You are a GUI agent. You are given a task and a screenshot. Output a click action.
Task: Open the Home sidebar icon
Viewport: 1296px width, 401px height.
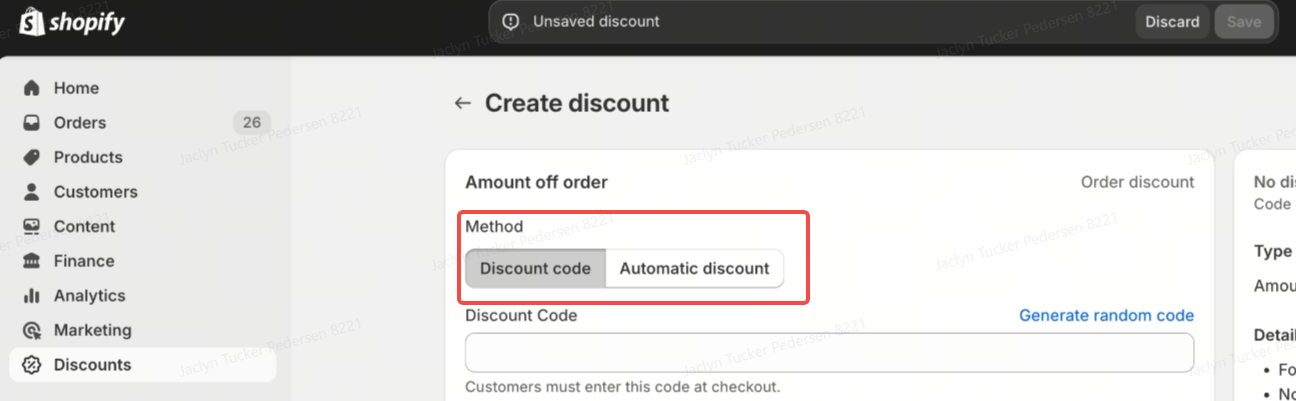32,88
